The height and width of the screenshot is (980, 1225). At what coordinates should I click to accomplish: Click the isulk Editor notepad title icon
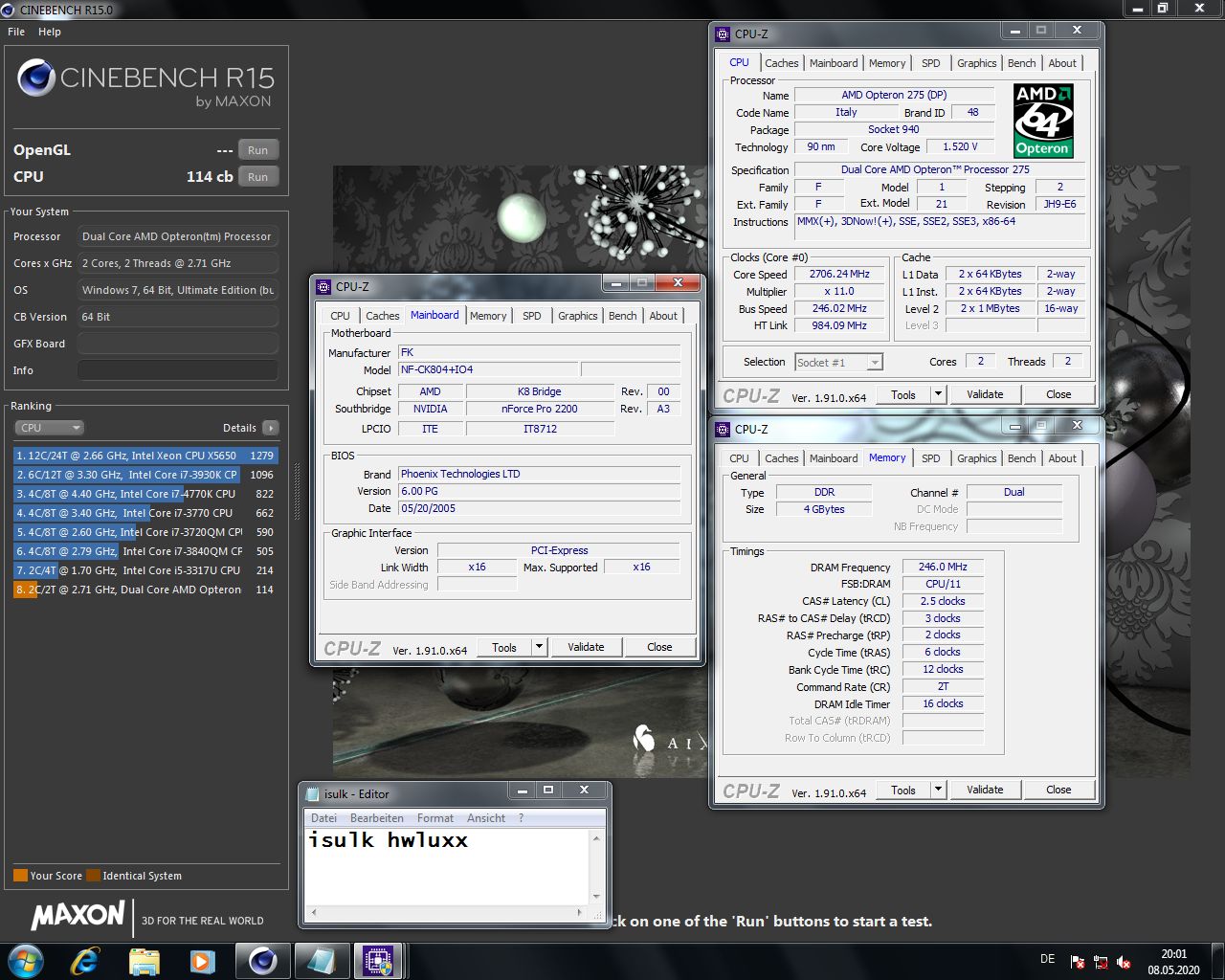pos(312,793)
